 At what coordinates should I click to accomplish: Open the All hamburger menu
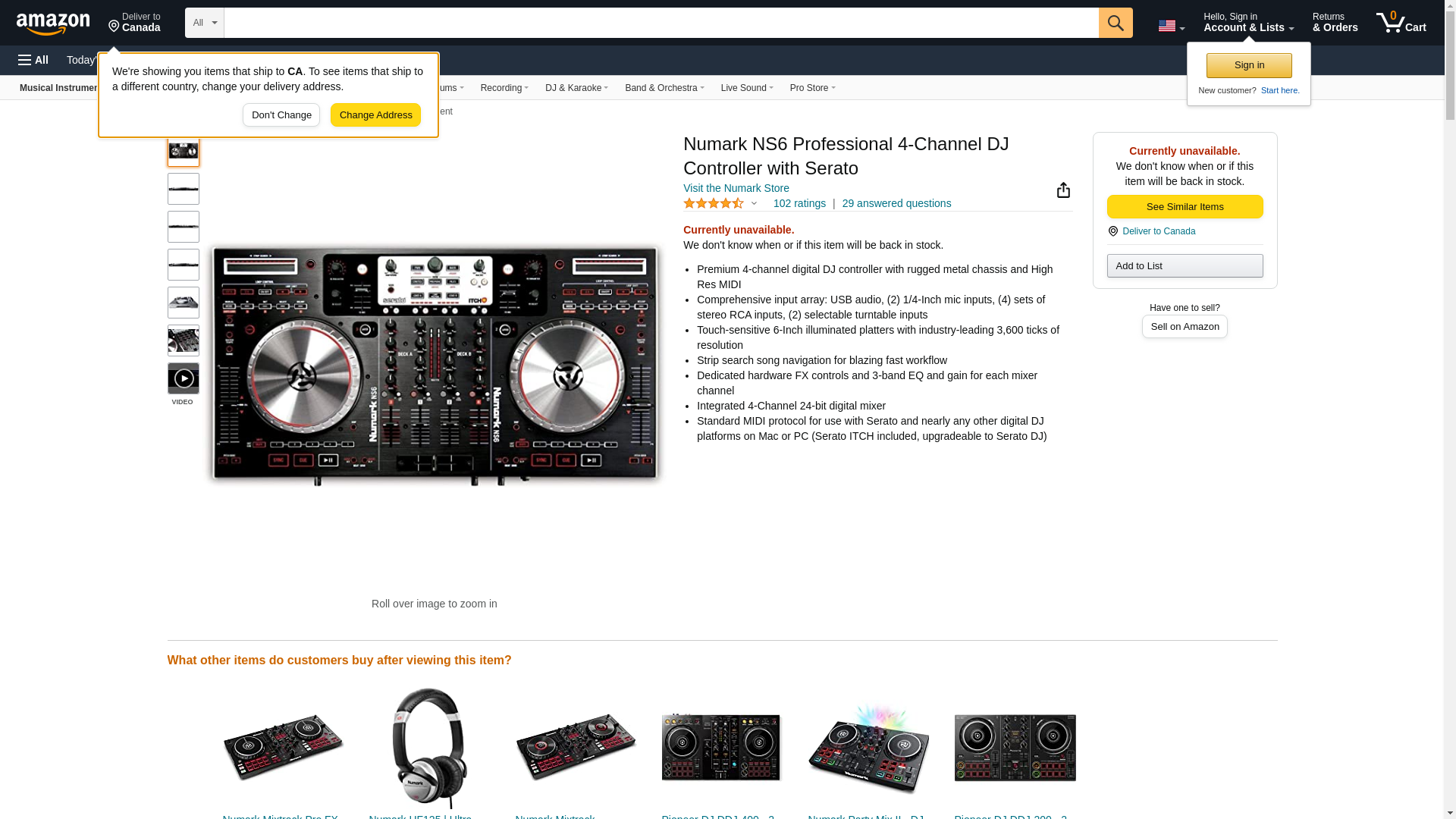pos(33,60)
